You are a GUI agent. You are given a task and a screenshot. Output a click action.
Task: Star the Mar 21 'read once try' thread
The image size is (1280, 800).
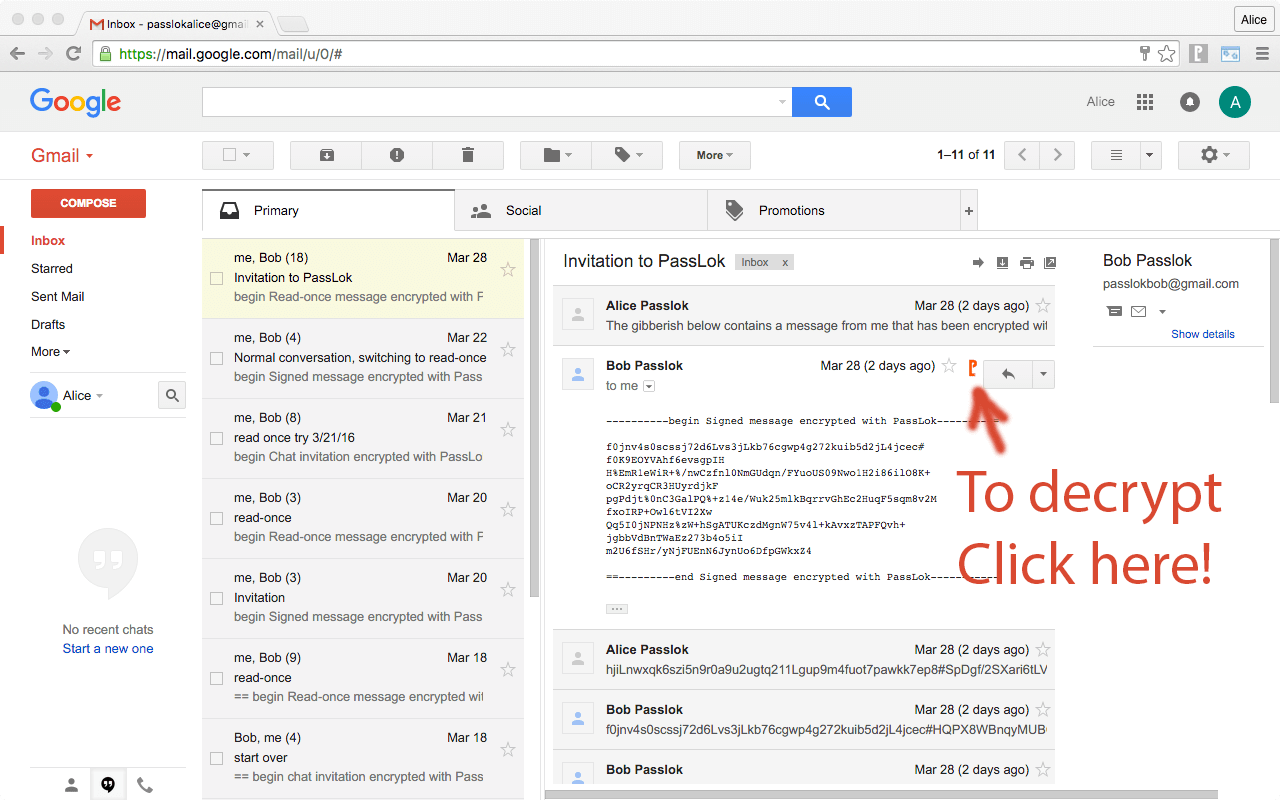click(508, 429)
